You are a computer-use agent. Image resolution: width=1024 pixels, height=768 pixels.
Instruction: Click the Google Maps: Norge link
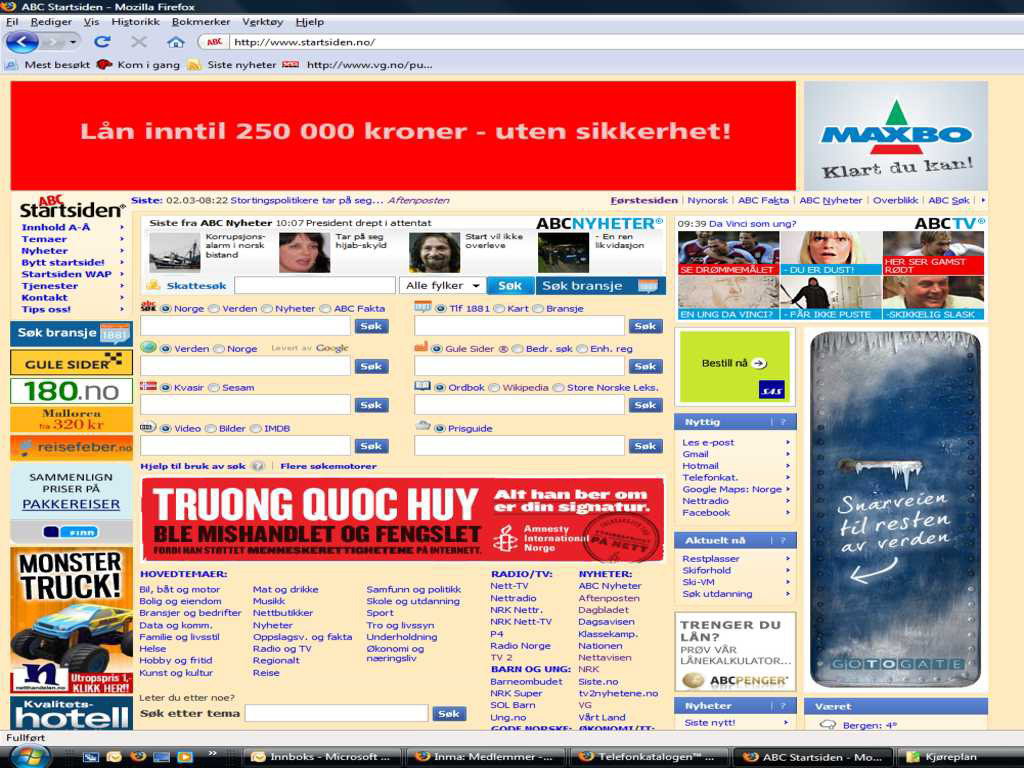[x=732, y=489]
